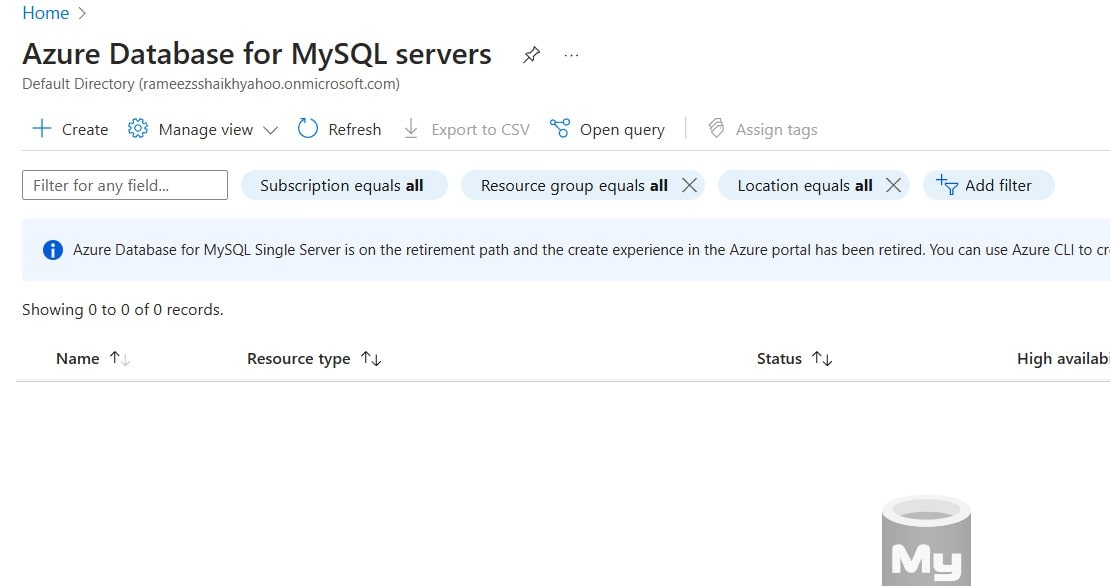The image size is (1110, 586).
Task: Click the Showing 0 to 0 records text
Action: pos(122,310)
